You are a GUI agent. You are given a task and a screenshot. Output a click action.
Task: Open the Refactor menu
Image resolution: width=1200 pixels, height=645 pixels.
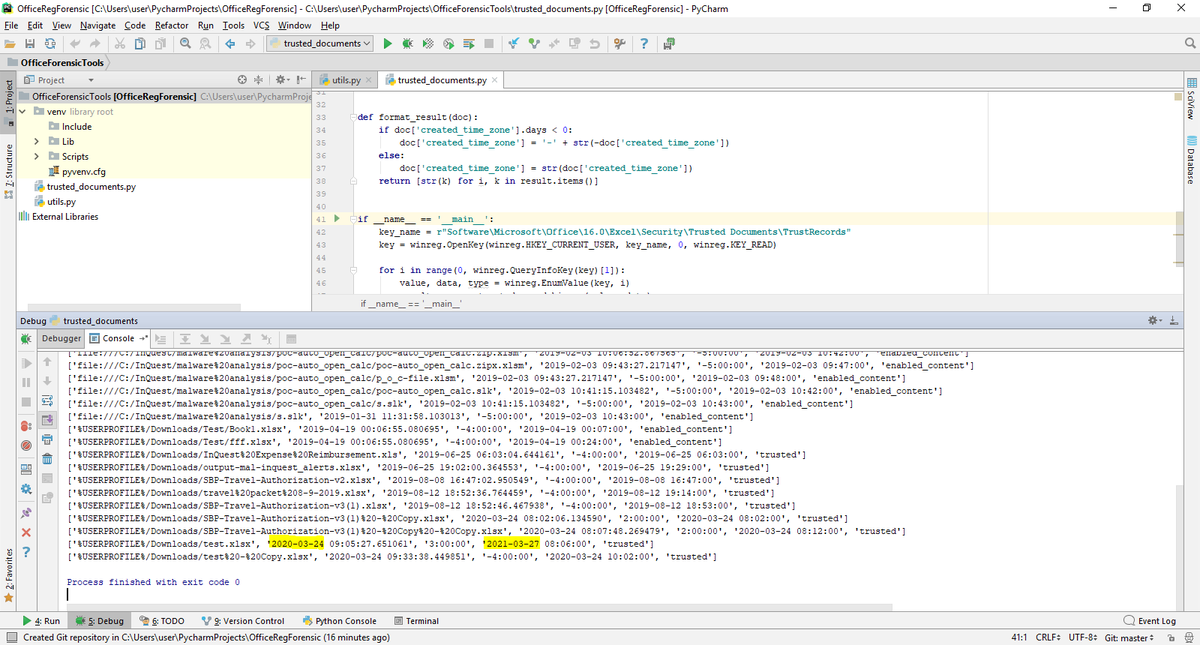click(x=172, y=25)
